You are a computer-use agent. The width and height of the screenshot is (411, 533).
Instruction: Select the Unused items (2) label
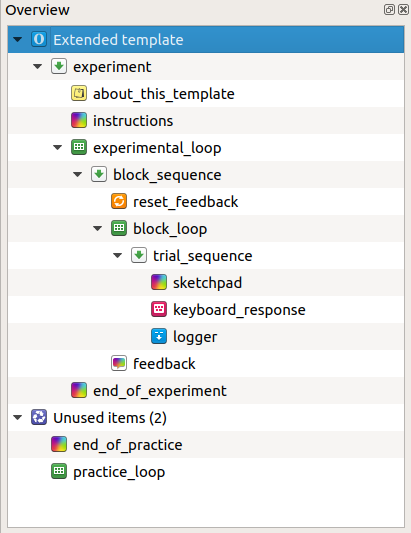pos(110,418)
